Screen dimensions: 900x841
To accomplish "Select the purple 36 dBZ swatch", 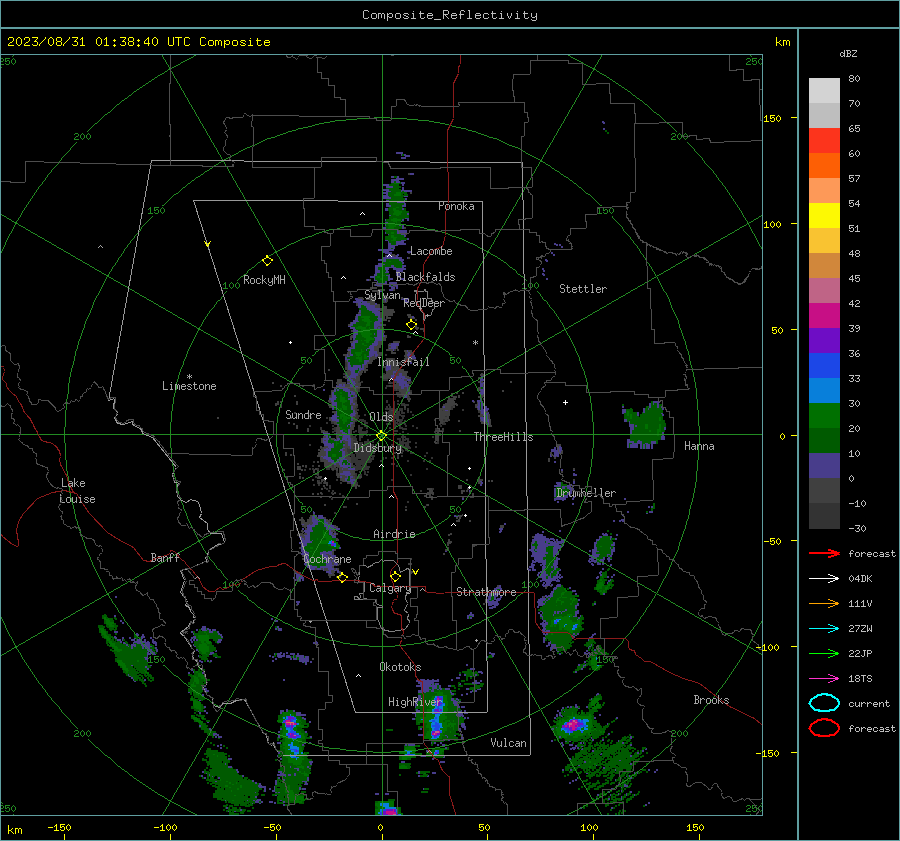I will [x=824, y=341].
